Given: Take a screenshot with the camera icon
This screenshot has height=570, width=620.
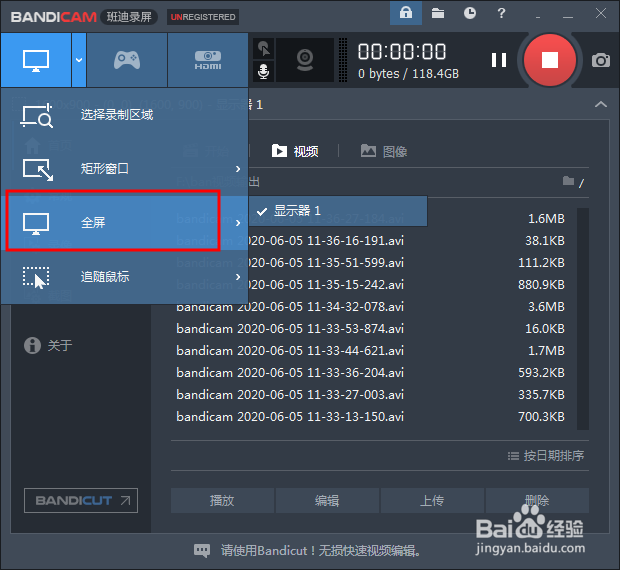Looking at the screenshot, I should pos(601,60).
